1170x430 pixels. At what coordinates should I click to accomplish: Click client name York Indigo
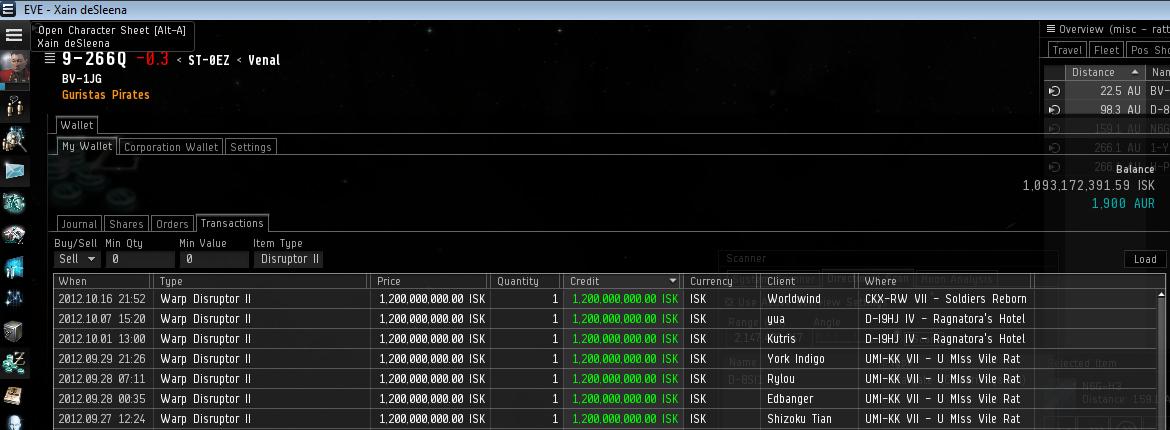coord(795,359)
